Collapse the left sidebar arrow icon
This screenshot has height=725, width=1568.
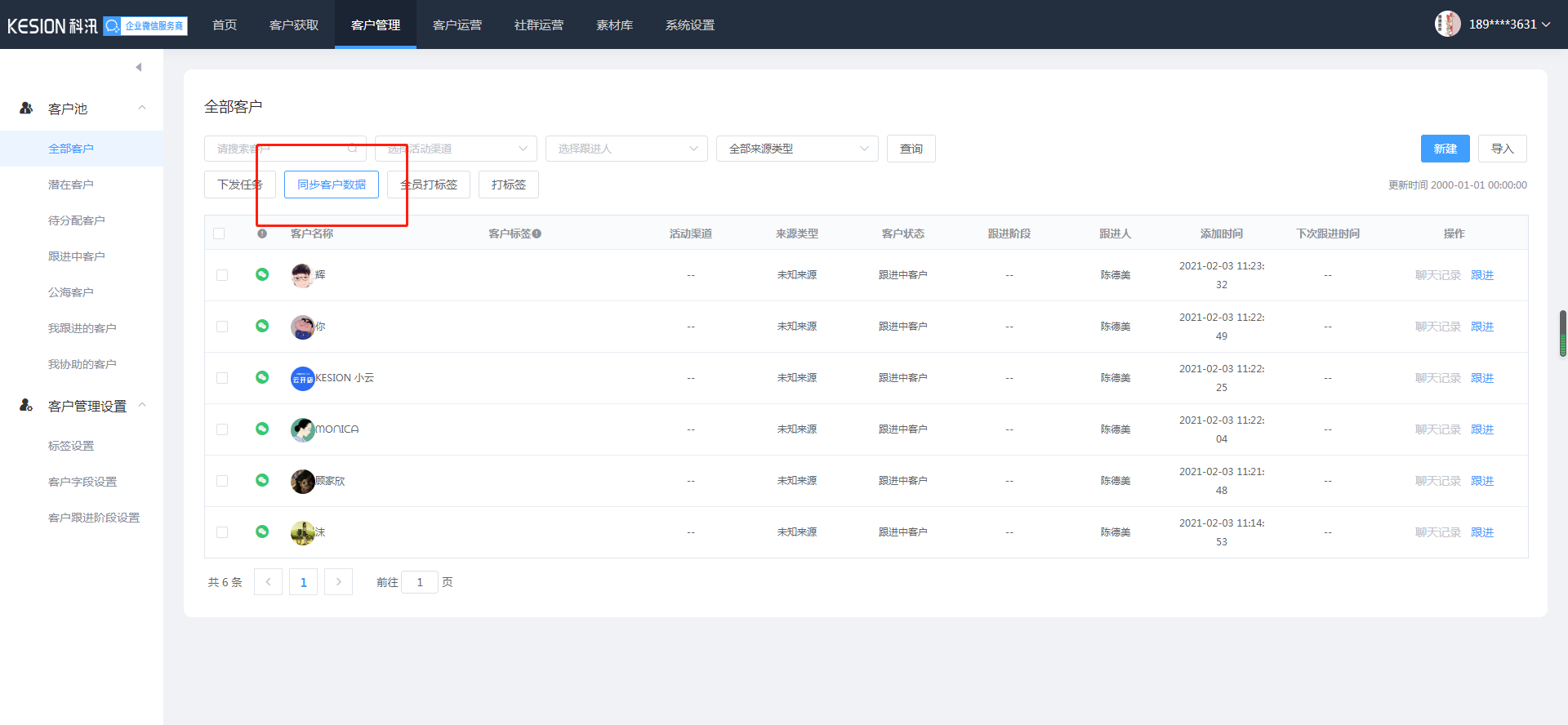(139, 67)
